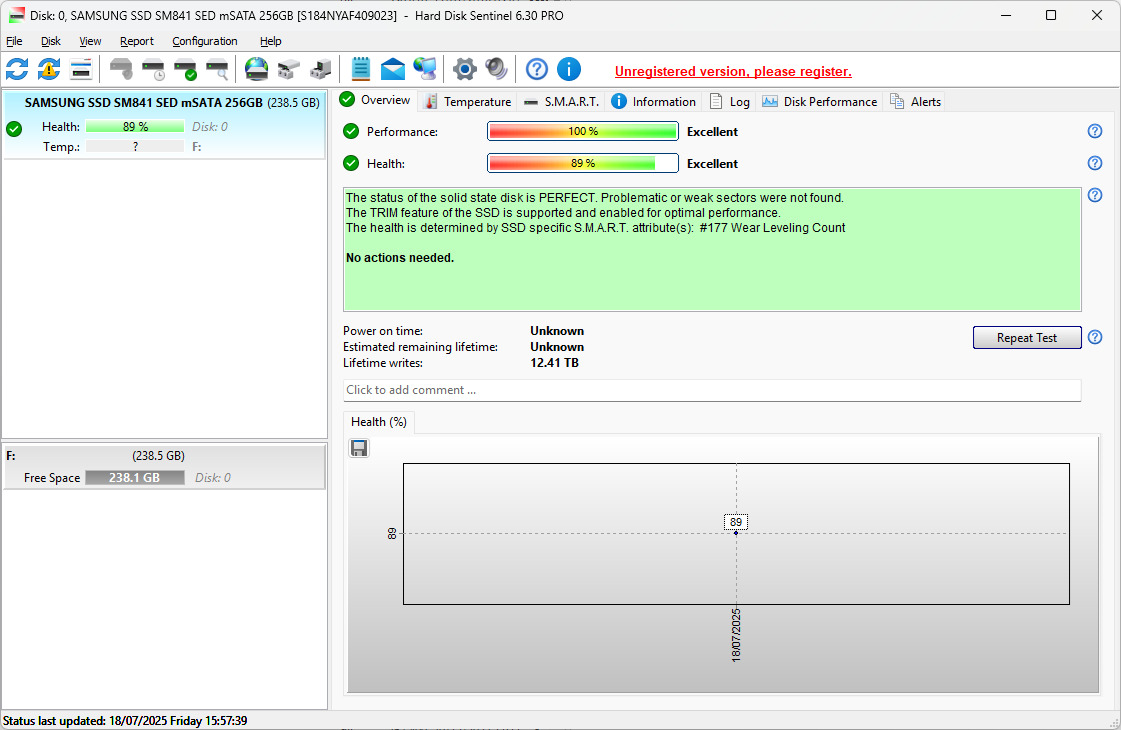Click the blue Refresh arrows toolbar icon

click(17, 69)
